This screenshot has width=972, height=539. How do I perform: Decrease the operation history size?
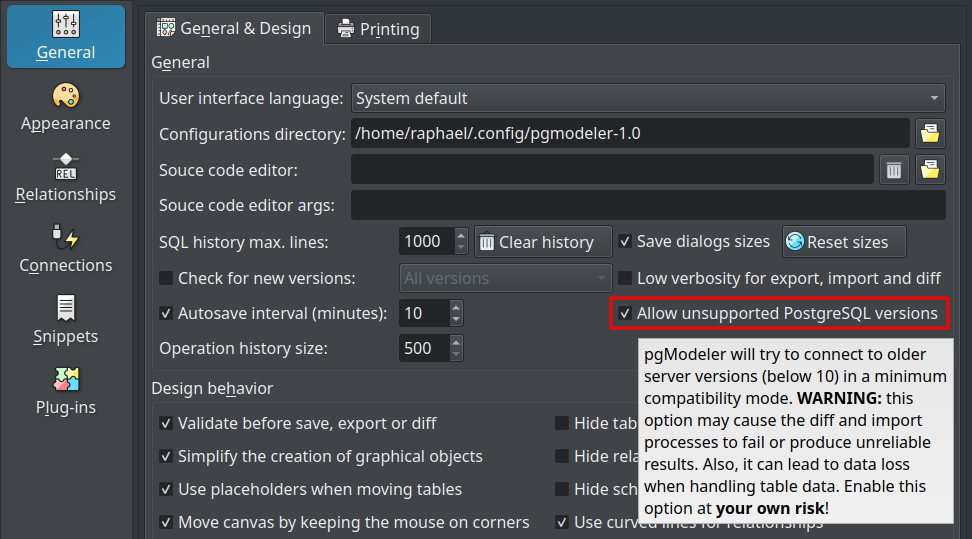click(456, 355)
